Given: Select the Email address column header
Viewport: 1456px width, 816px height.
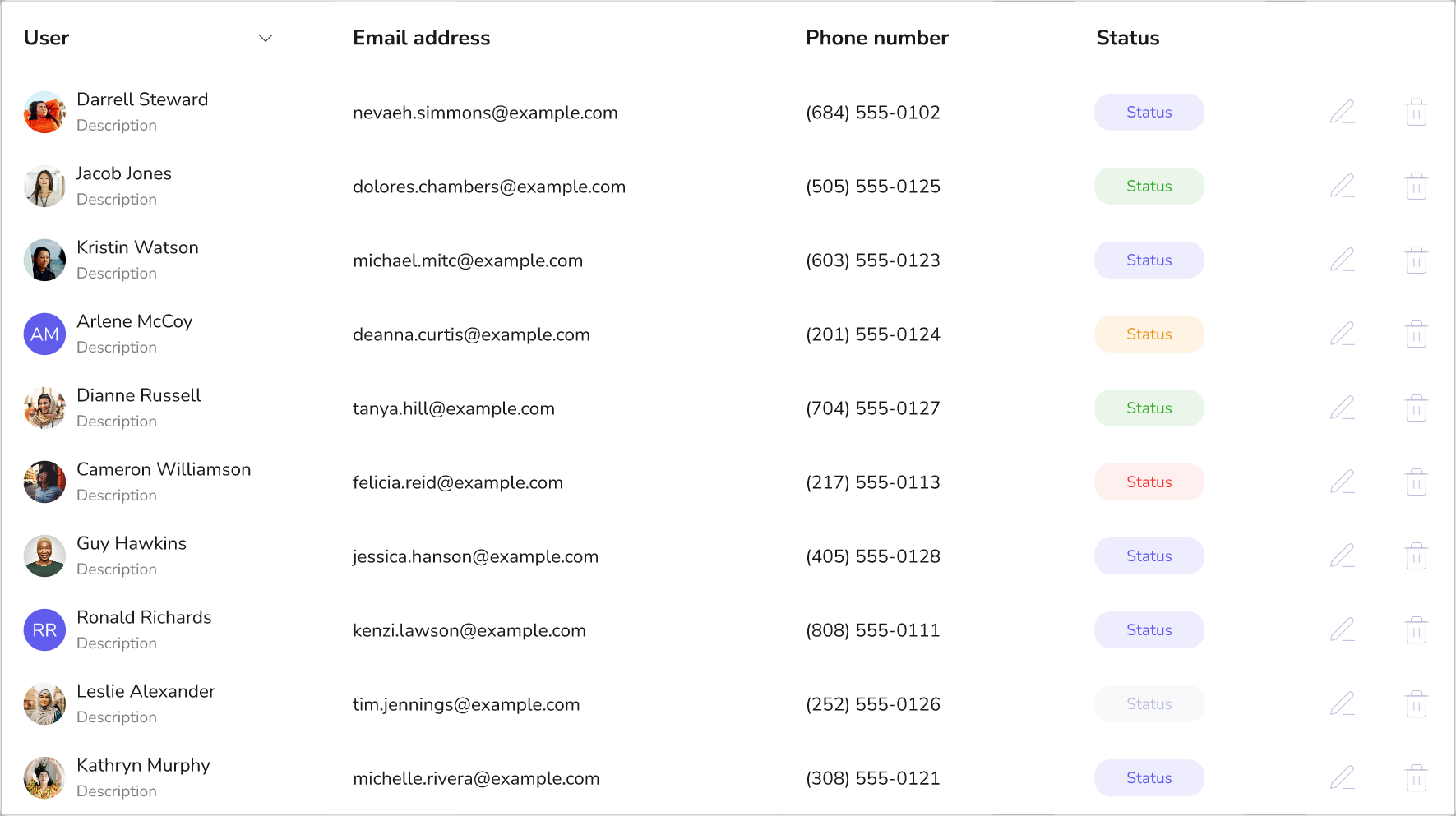Looking at the screenshot, I should tap(421, 38).
